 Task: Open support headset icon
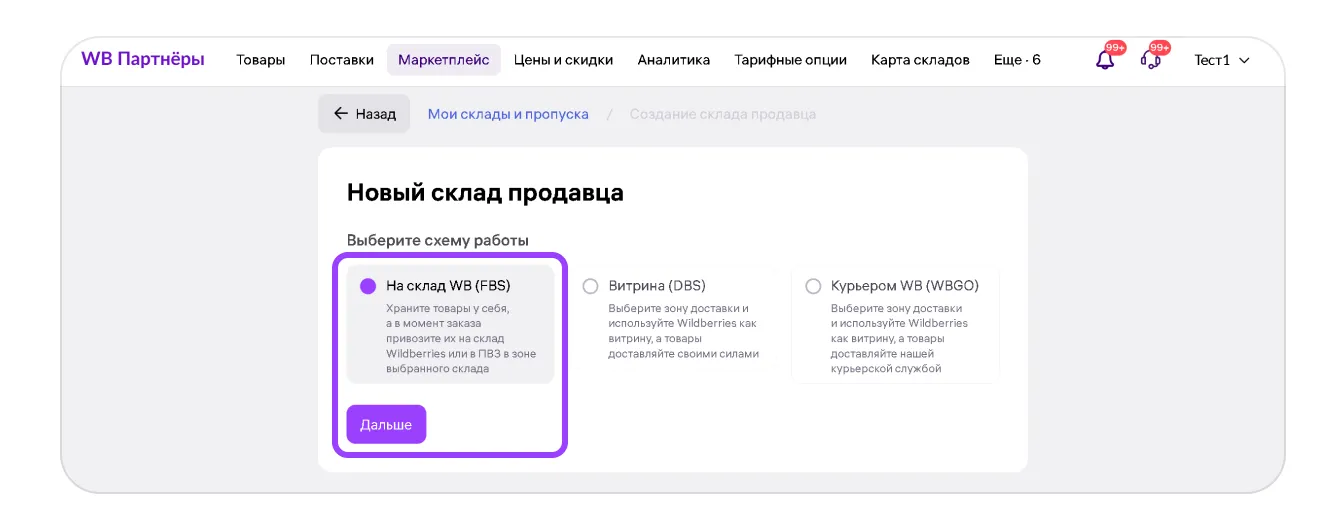[1150, 60]
